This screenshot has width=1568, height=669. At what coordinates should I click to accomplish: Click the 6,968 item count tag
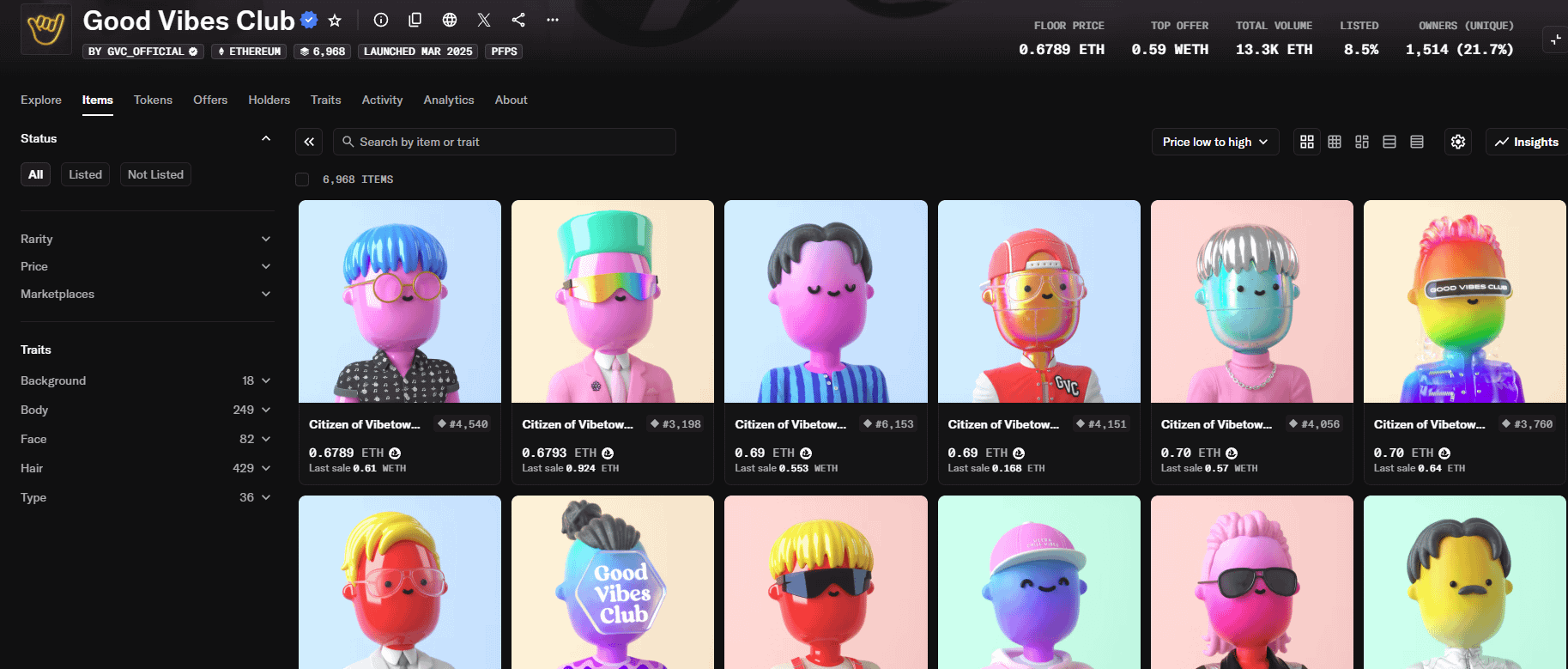[323, 52]
